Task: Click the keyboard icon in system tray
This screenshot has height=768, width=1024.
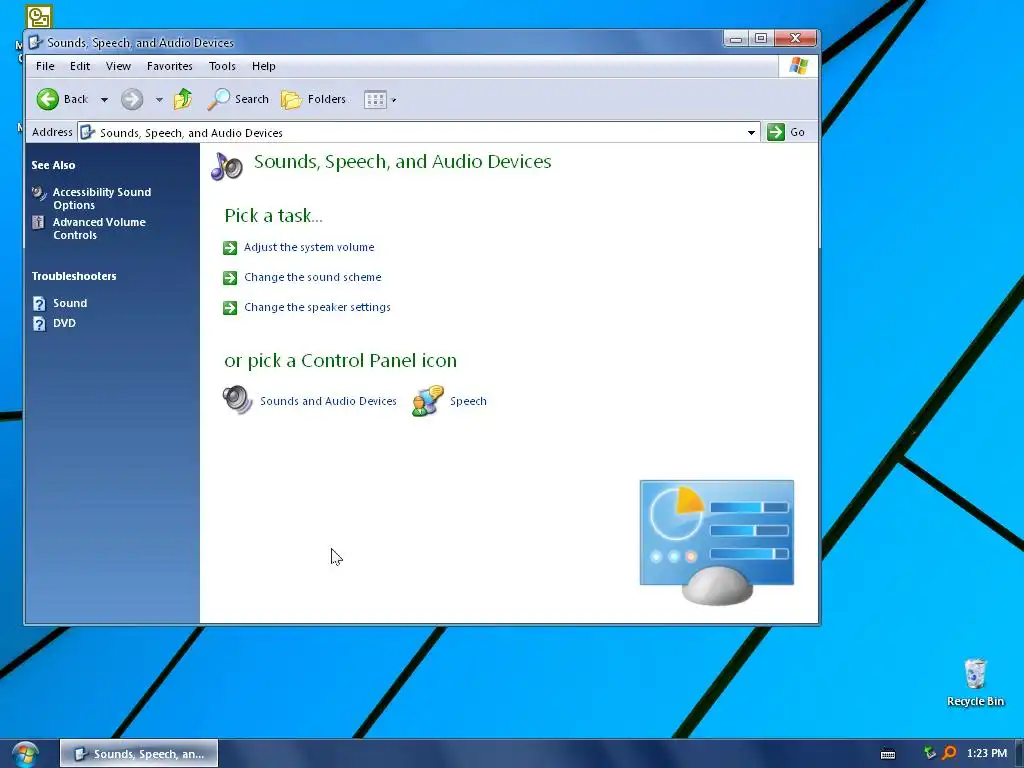Action: (888, 754)
